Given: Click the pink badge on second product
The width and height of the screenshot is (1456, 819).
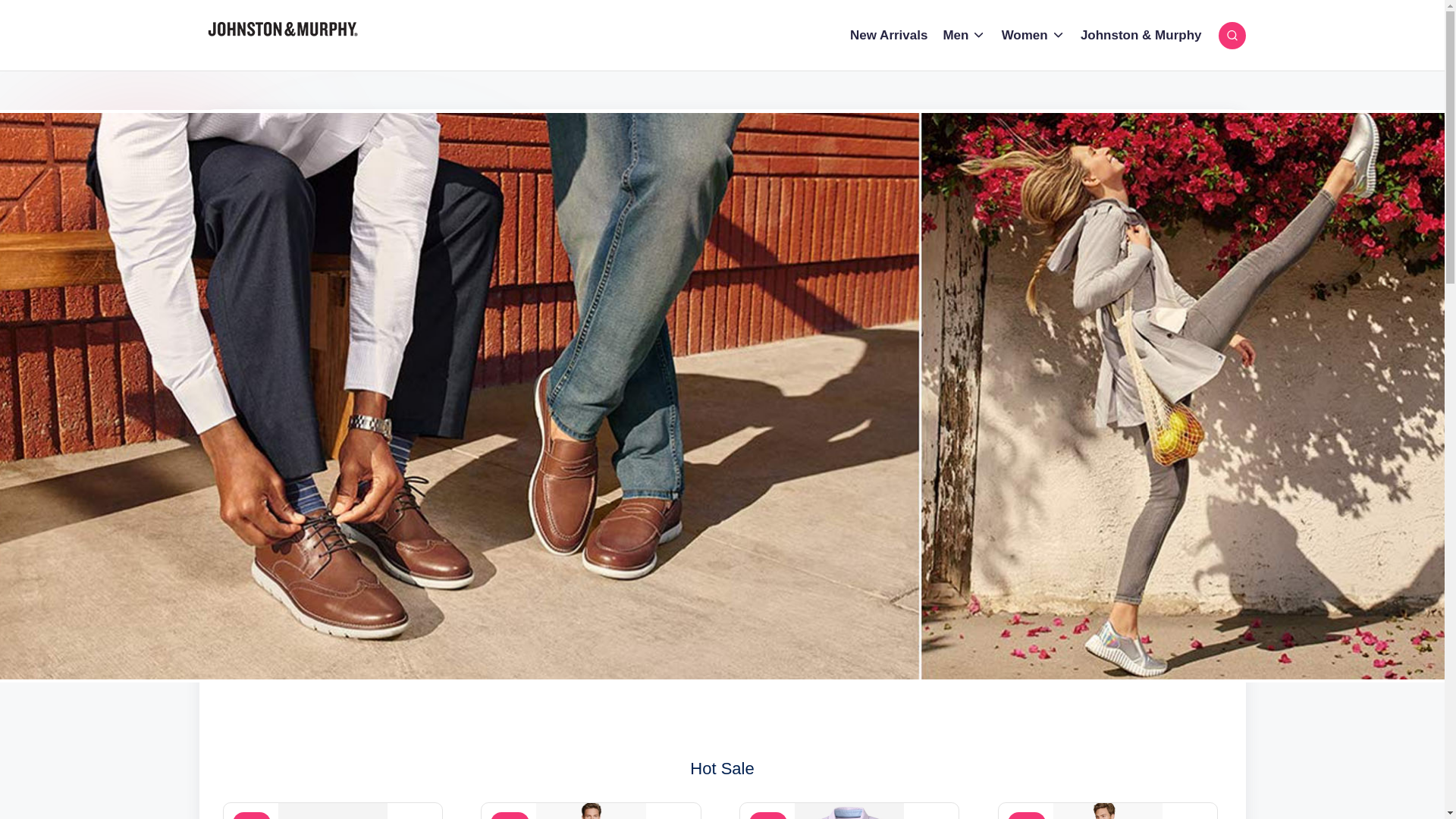Looking at the screenshot, I should (510, 816).
